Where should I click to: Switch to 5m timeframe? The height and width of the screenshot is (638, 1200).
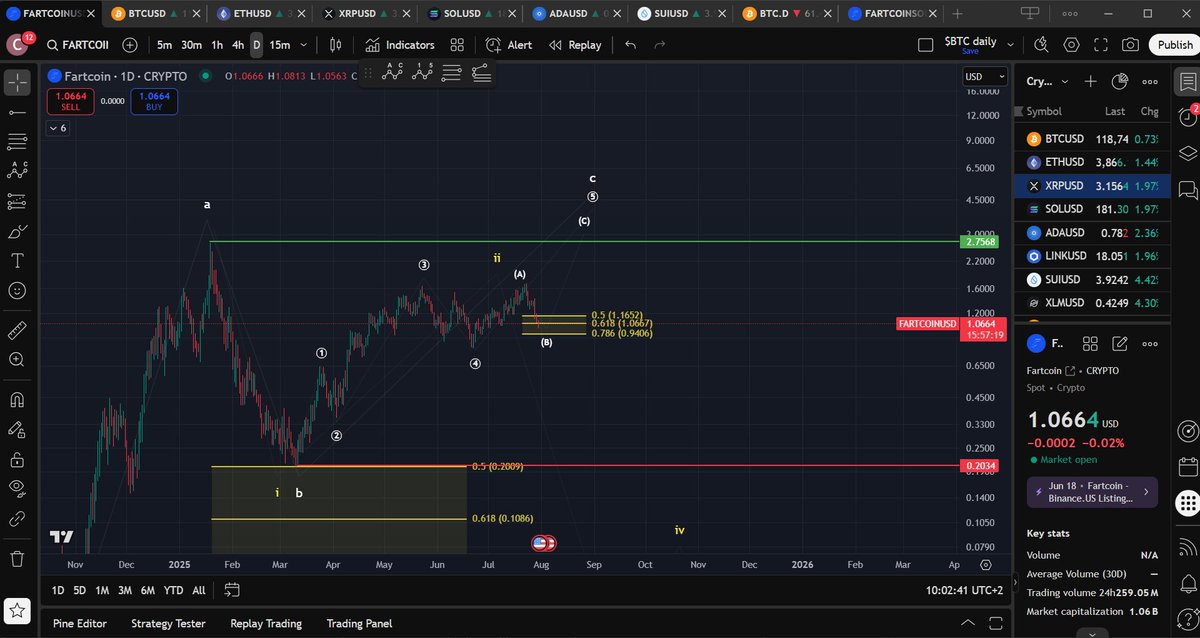click(164, 45)
